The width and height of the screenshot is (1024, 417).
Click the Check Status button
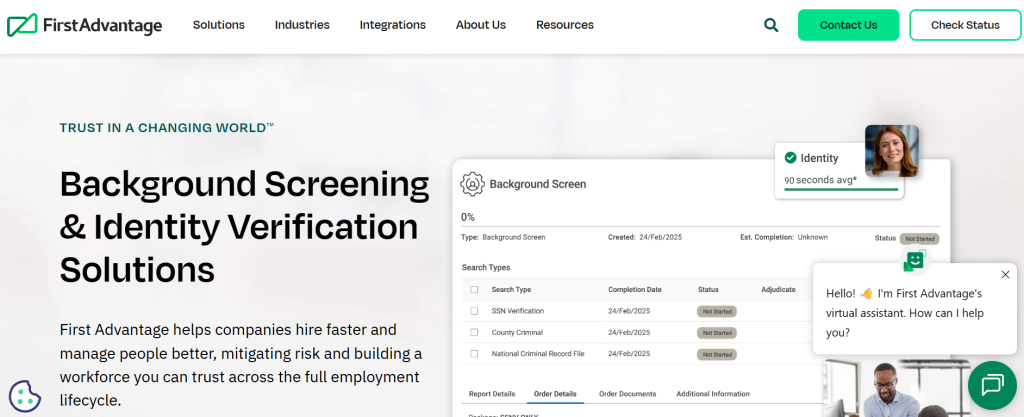965,25
